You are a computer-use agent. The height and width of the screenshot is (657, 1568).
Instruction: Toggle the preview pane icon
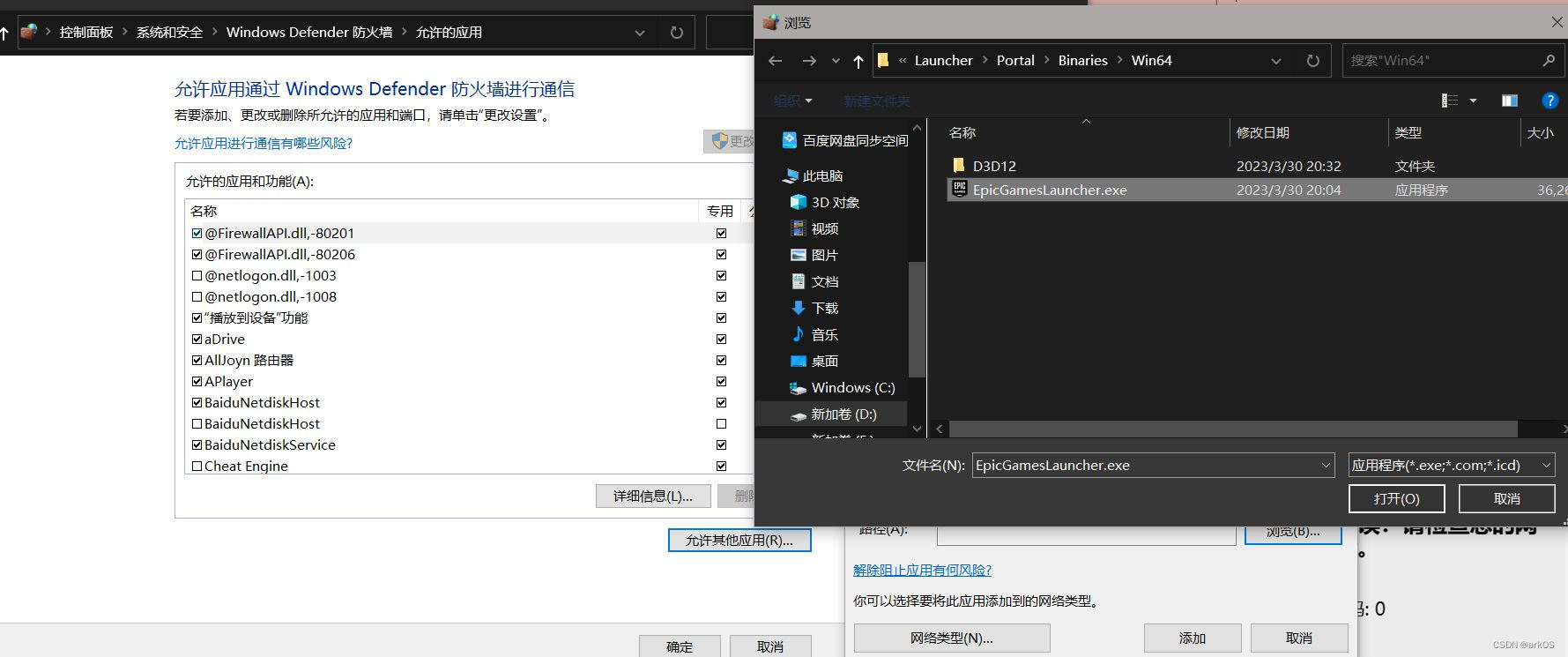tap(1510, 101)
